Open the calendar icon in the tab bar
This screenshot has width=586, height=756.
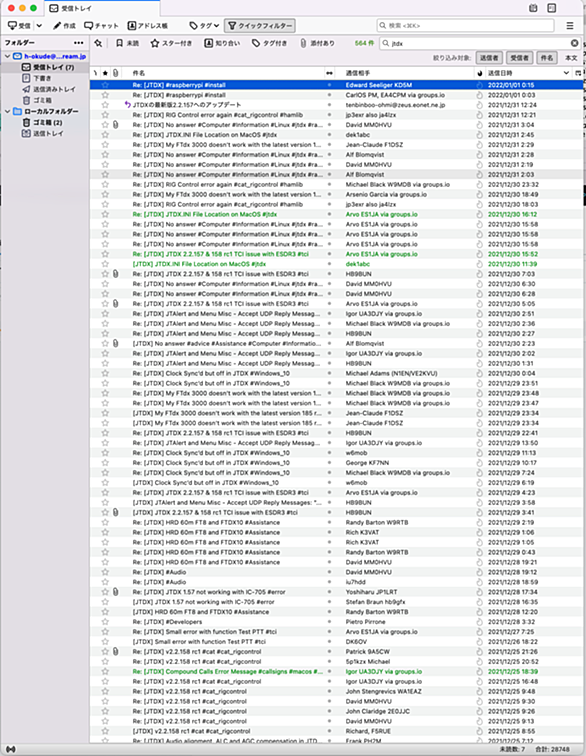533,8
